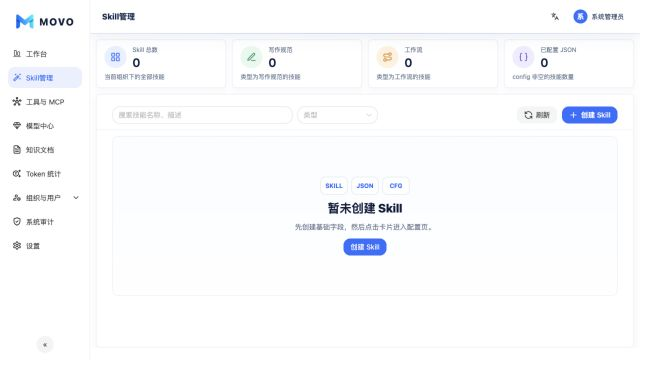Open Token 统计 icon
Image resolution: width=658 pixels, height=378 pixels.
pos(17,173)
